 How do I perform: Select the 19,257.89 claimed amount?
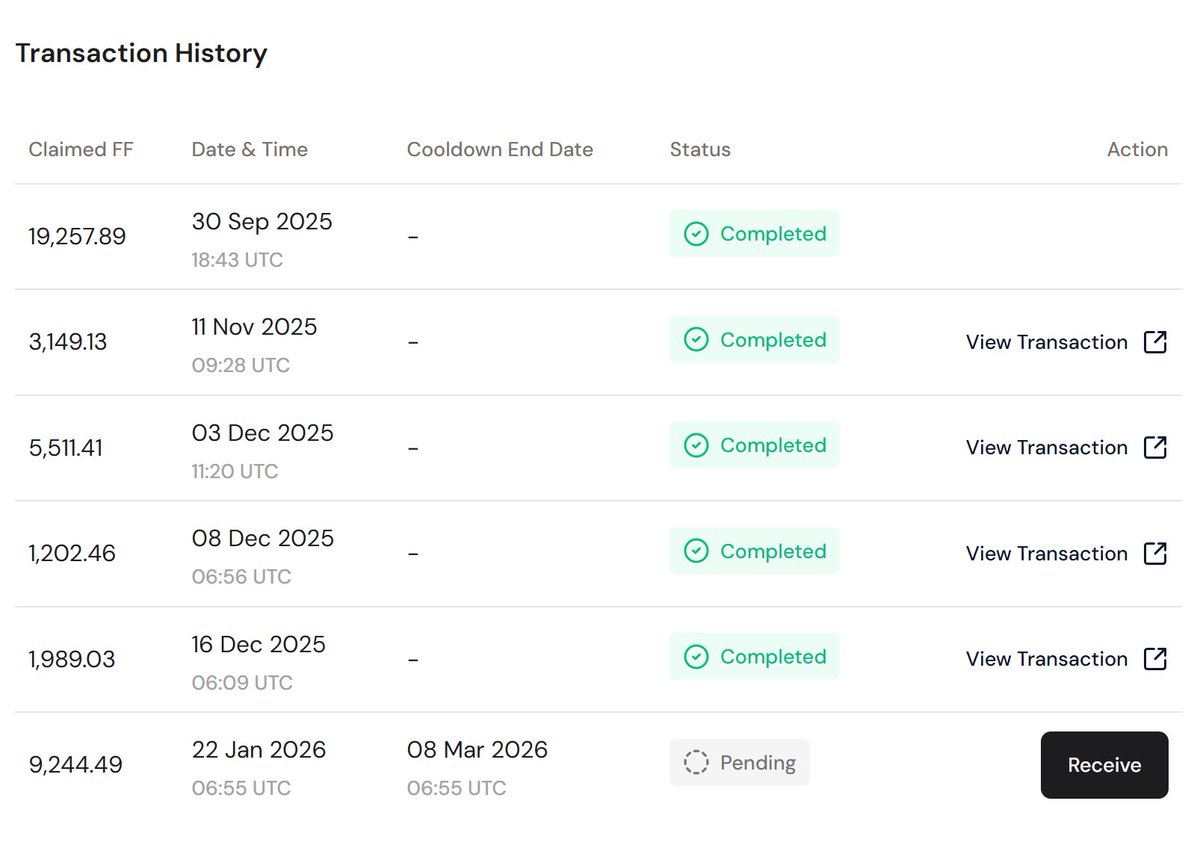[77, 237]
